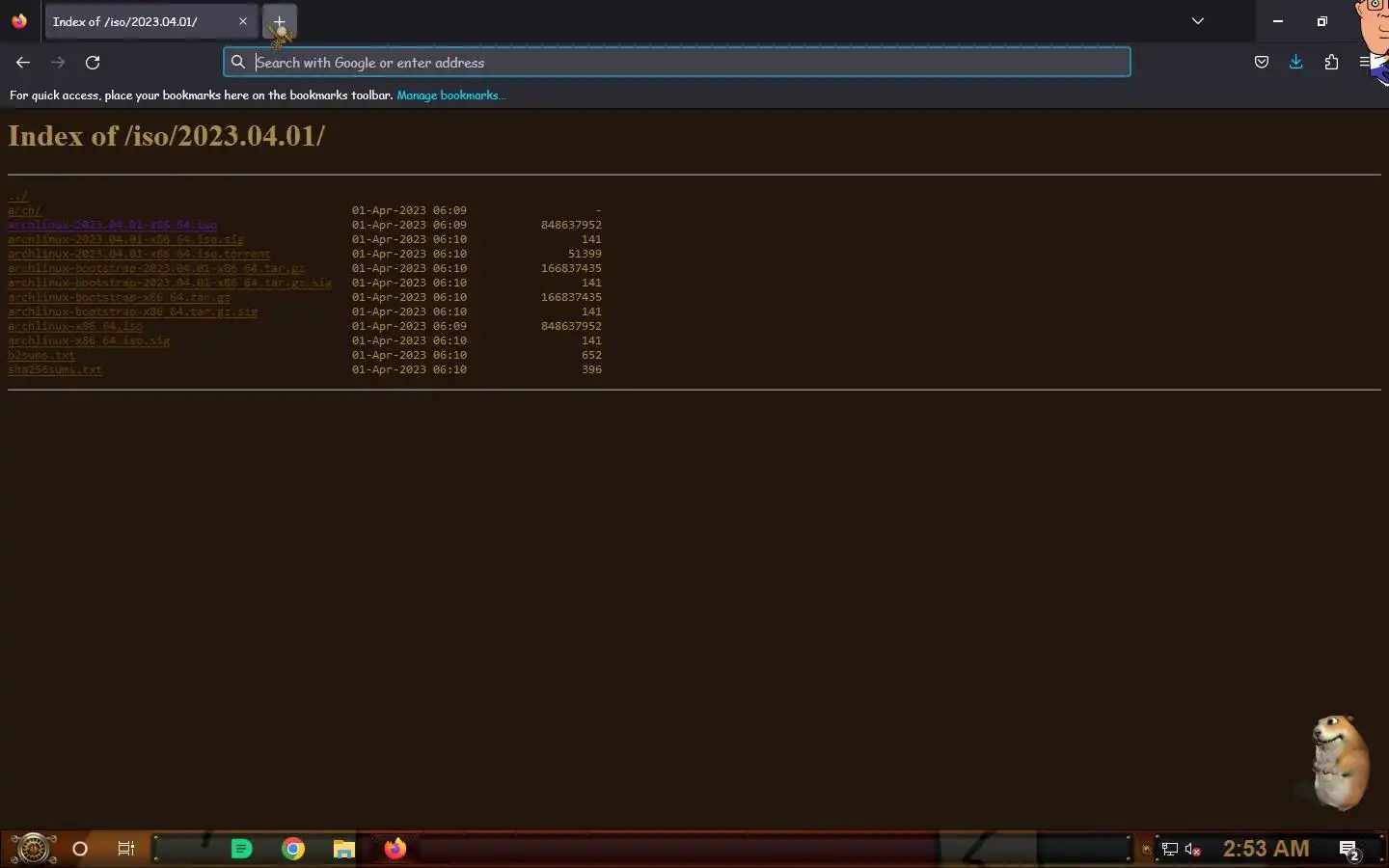
Task: Open the arch/ directory link
Action: pos(24,210)
